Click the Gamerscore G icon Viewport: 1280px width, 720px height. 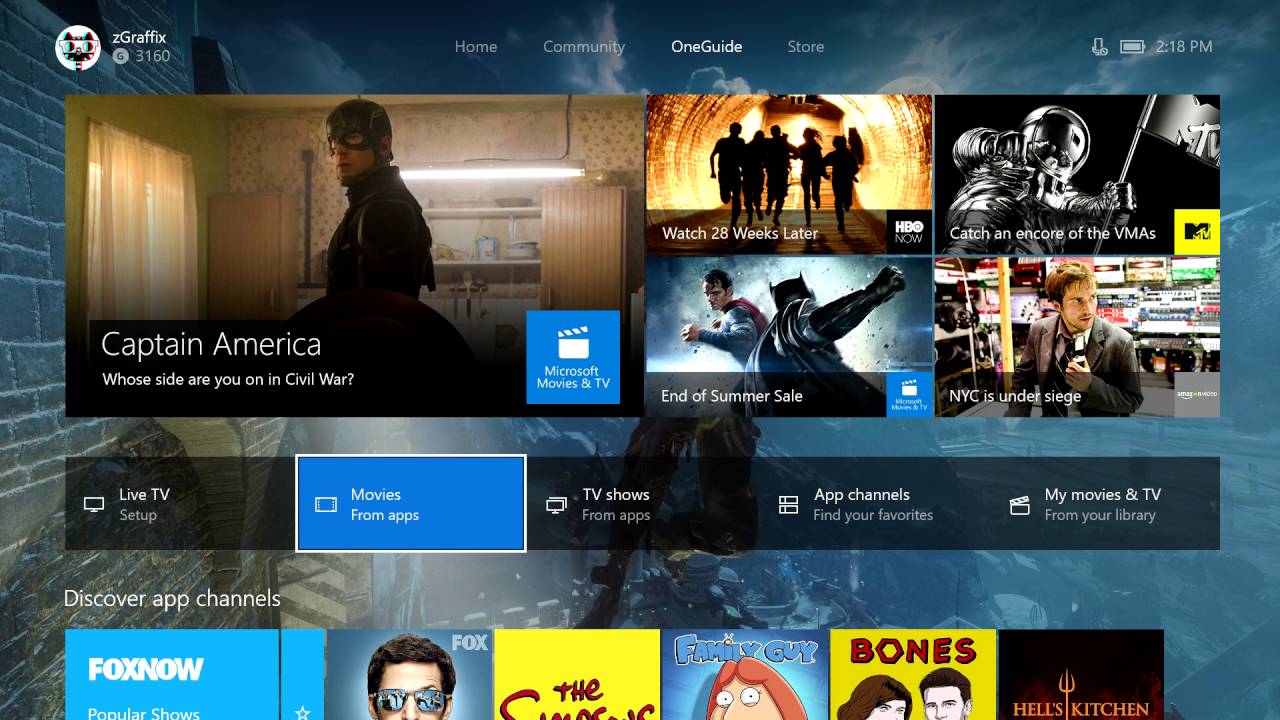click(x=121, y=56)
